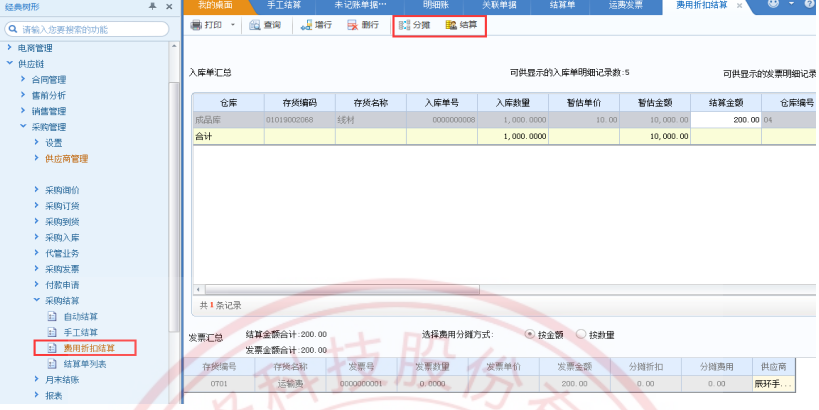819x410 pixels.
Task: Open the dropdown arrow next to smiley icon
Action: [791, 4]
